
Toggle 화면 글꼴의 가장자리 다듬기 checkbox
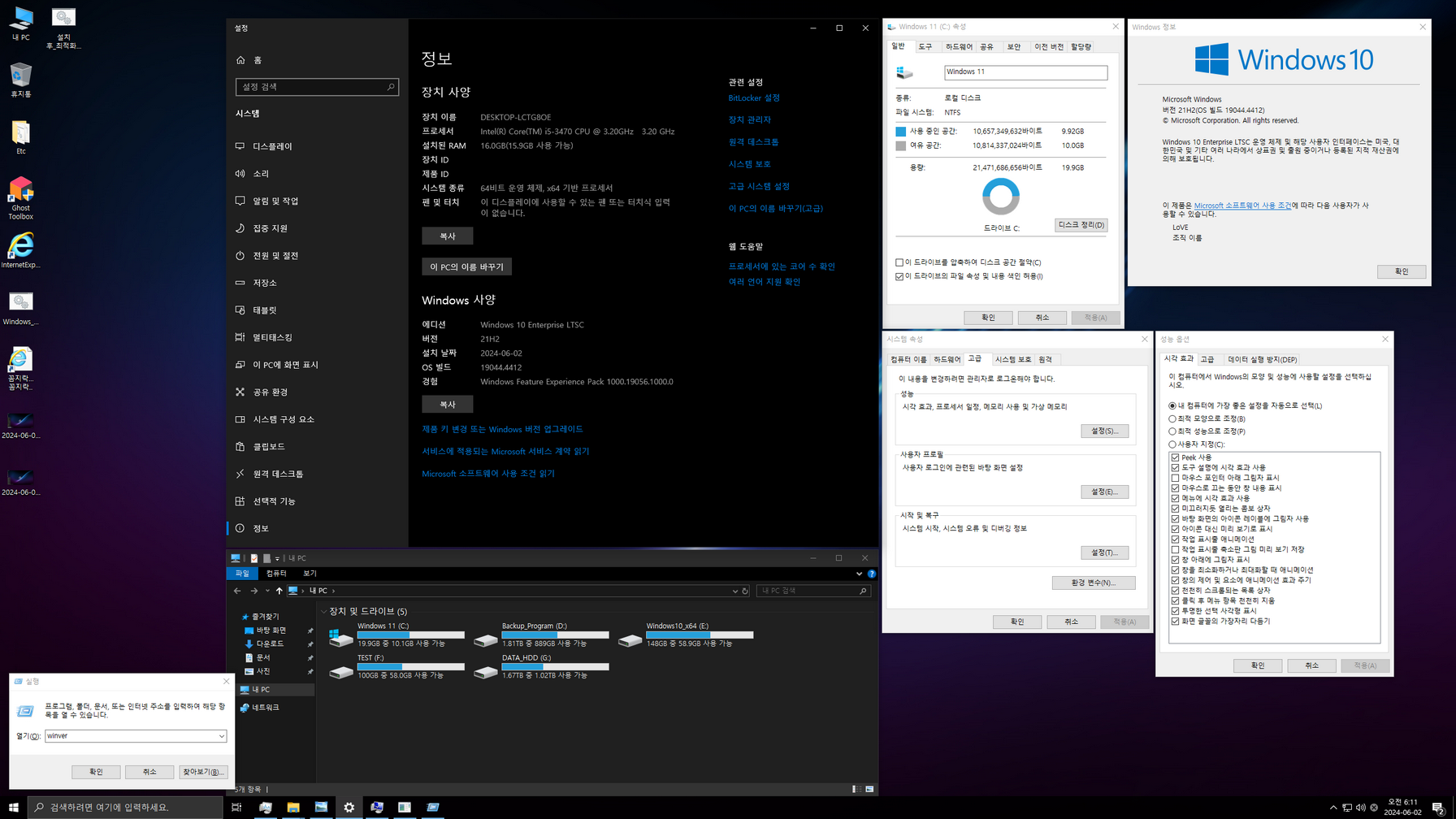[1175, 622]
